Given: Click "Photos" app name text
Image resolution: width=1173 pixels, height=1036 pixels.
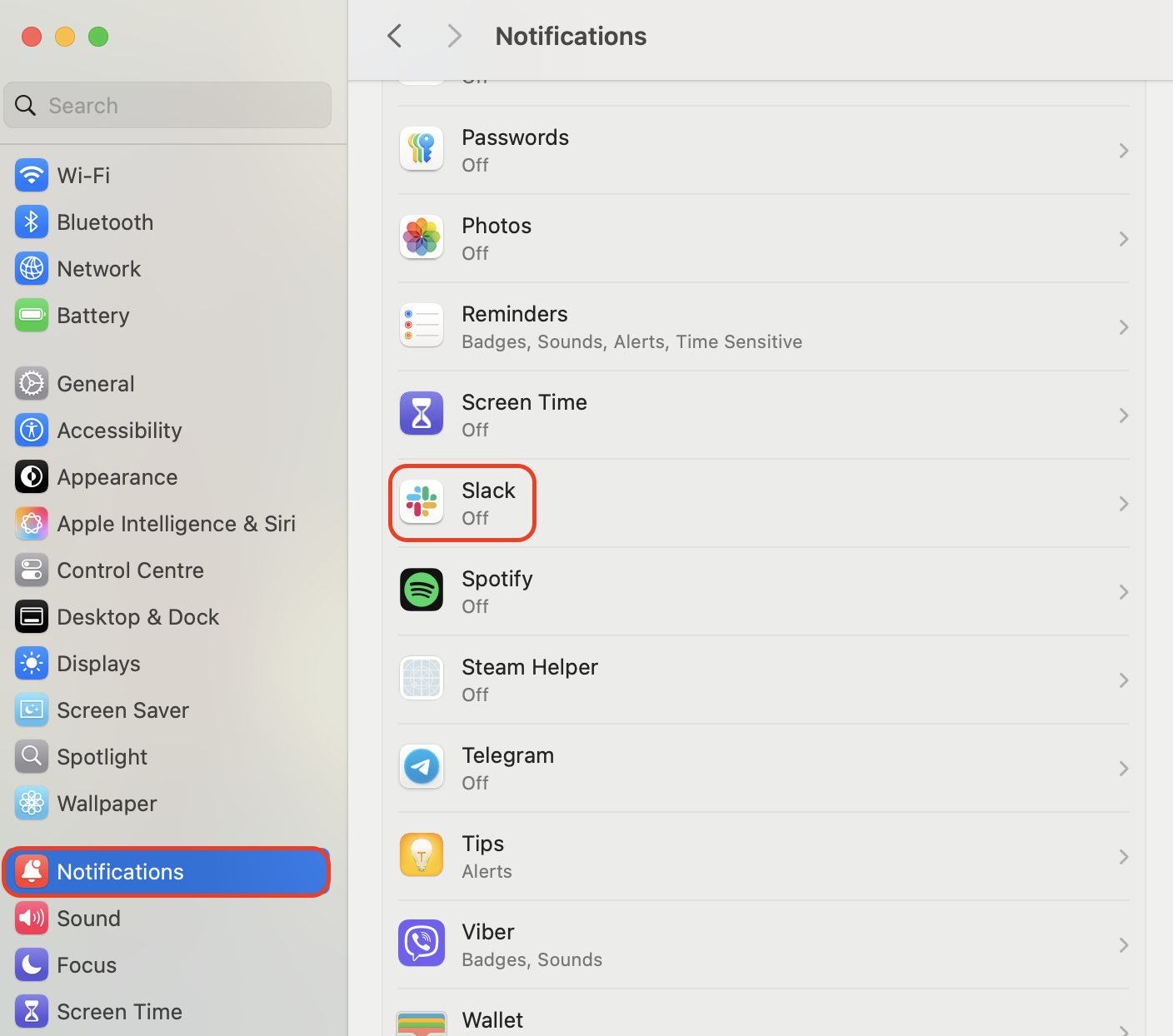Looking at the screenshot, I should point(497,226).
